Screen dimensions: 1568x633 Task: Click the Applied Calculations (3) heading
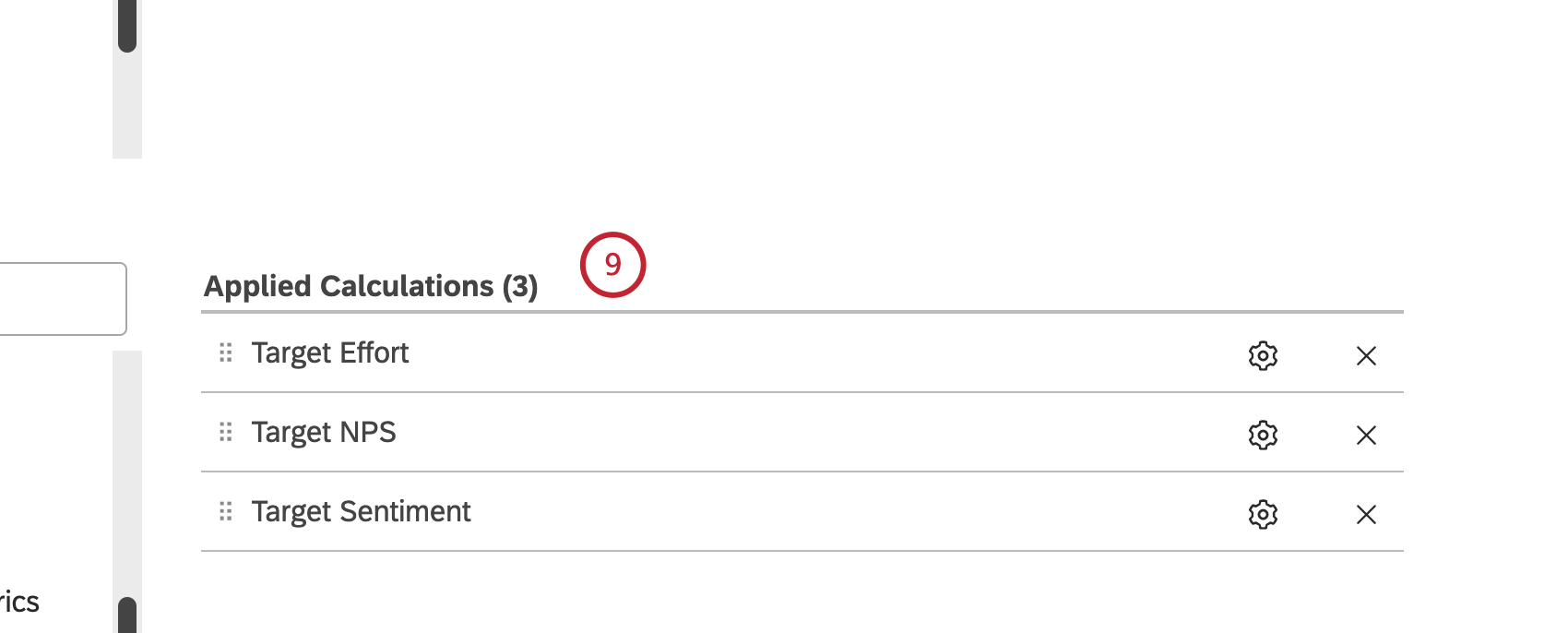coord(371,286)
